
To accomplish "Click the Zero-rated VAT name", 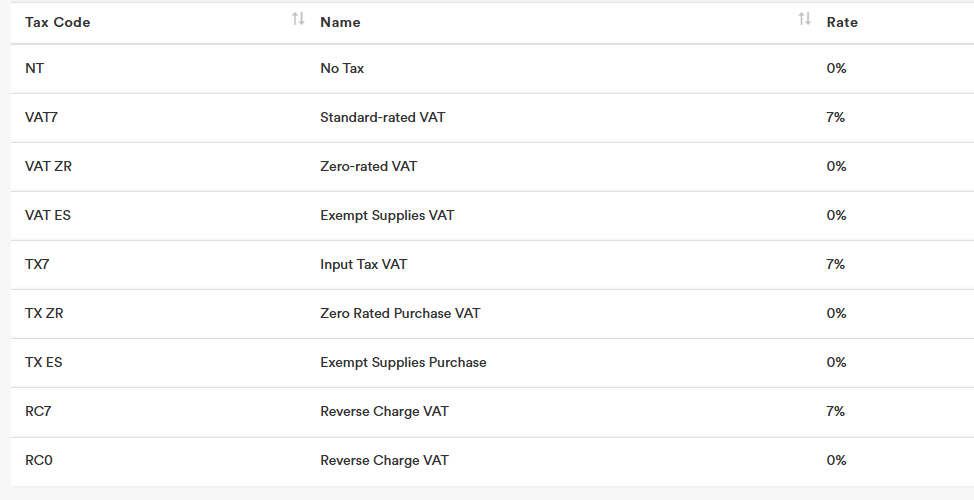I will [368, 167].
